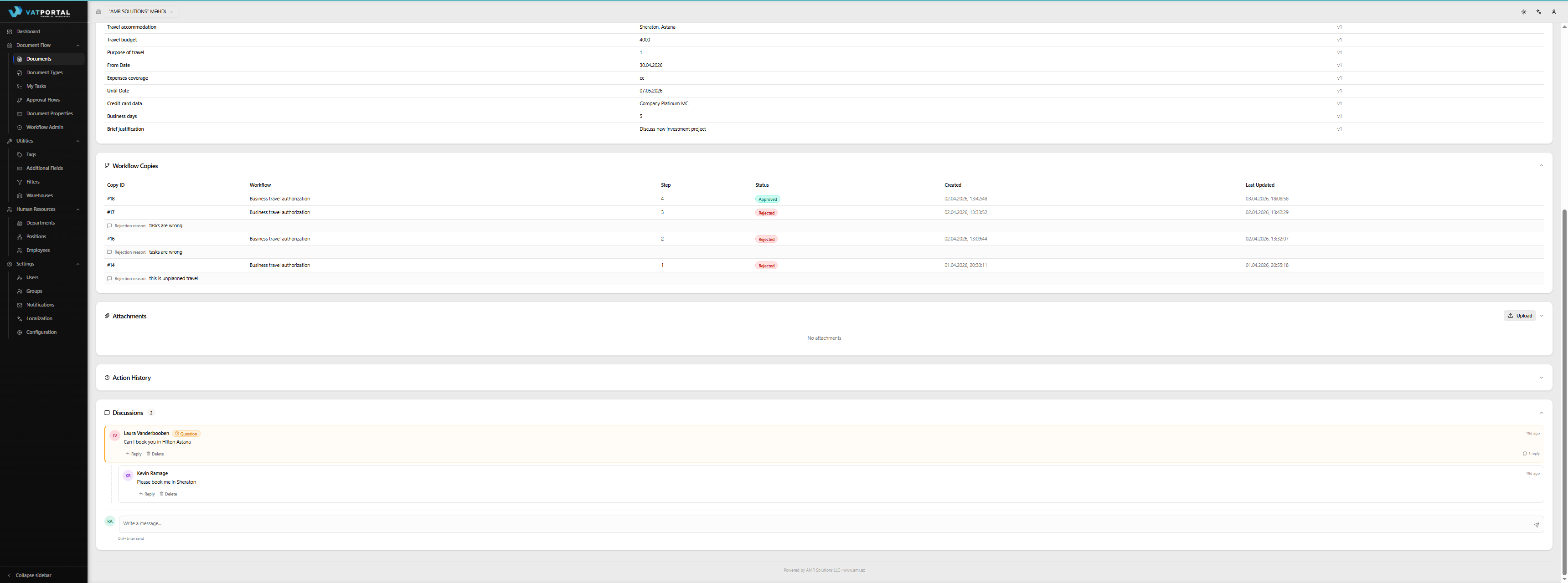Screen dimensions: 1568x583
Task: Reply to Kevin Ramage's comment
Action: tap(147, 494)
